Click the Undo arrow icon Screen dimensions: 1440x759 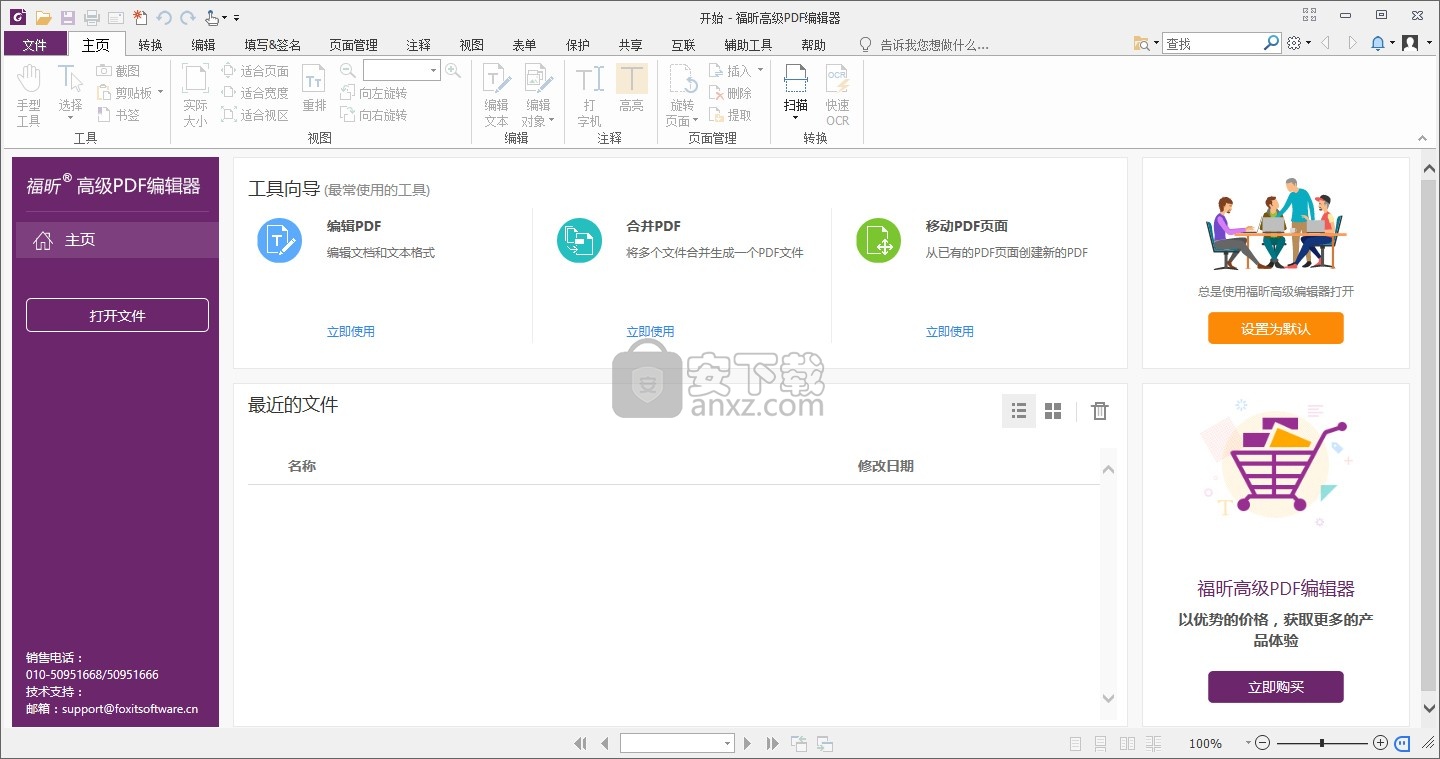[x=164, y=17]
